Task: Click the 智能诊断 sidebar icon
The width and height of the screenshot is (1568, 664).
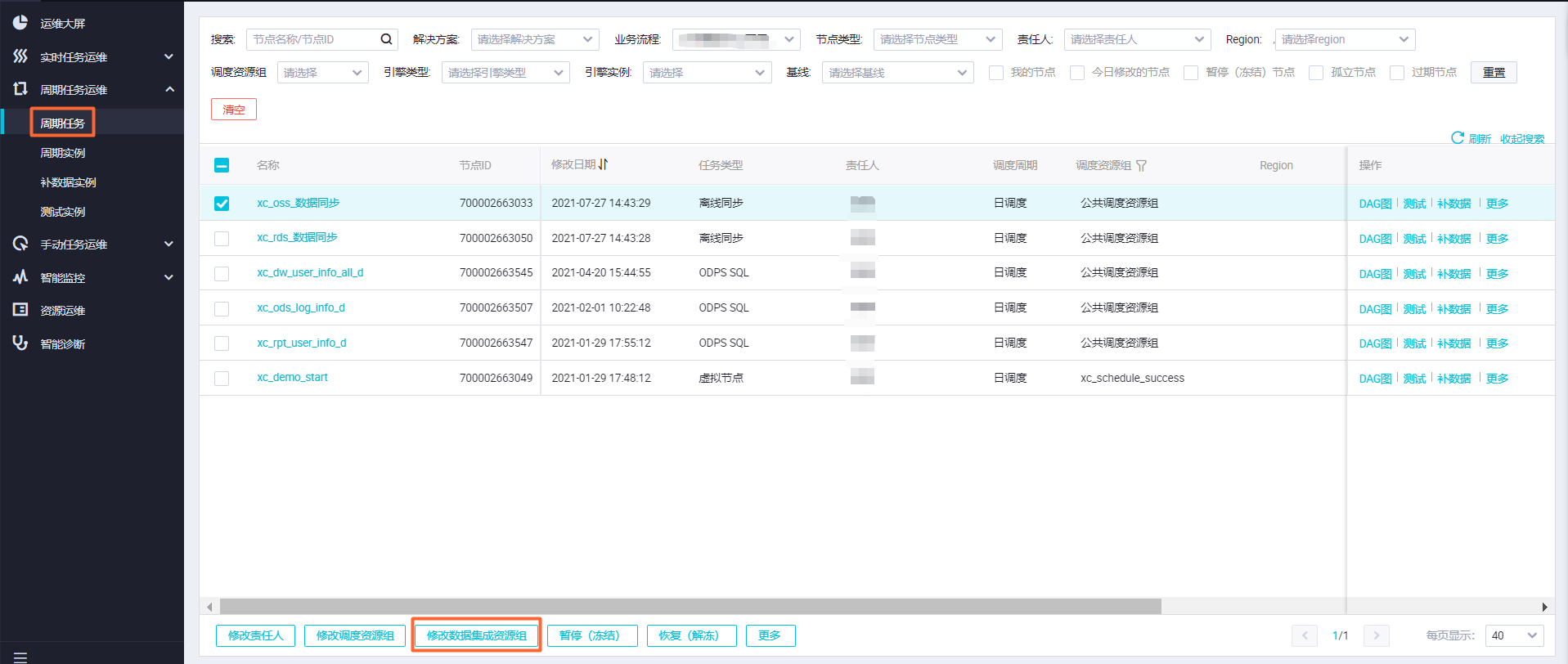Action: coord(20,343)
